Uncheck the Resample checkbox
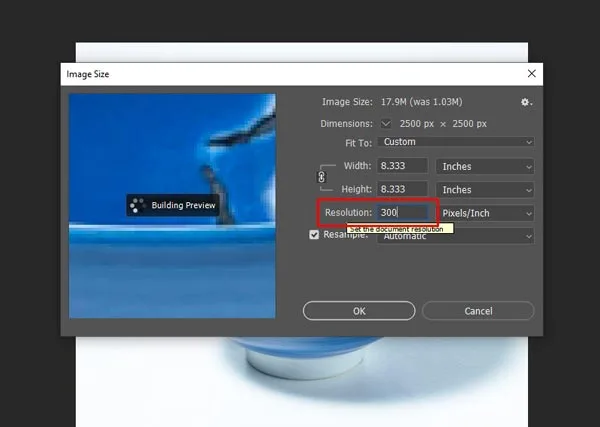The height and width of the screenshot is (427, 600). [x=315, y=235]
